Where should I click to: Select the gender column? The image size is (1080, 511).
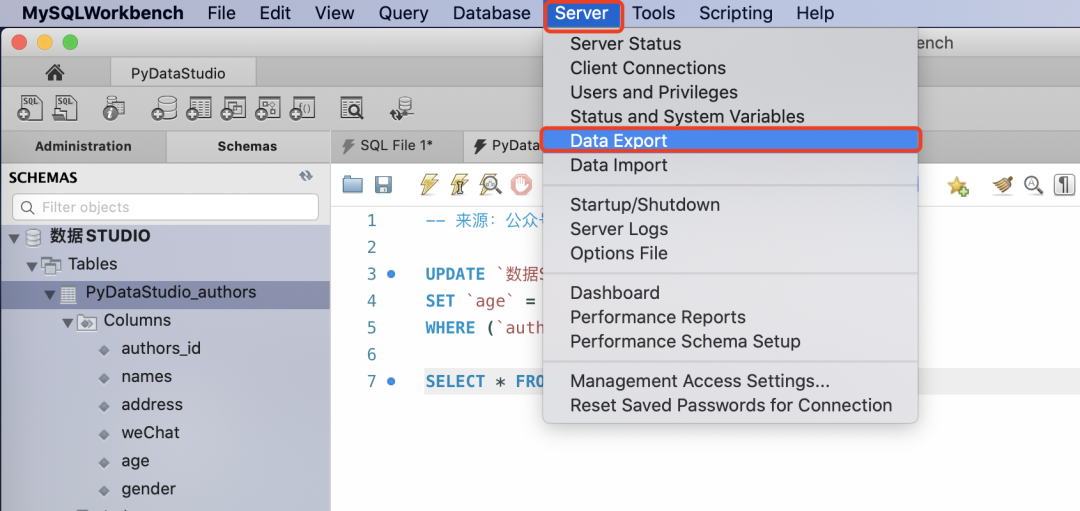pos(148,489)
